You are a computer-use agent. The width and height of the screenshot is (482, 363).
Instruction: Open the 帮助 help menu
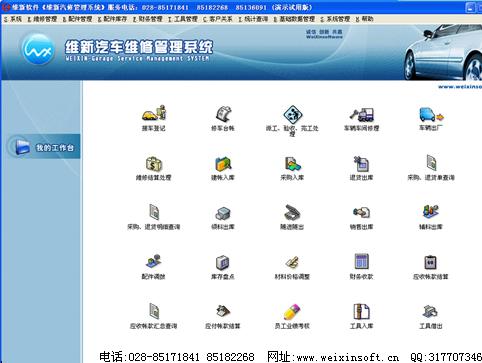[x=364, y=19]
